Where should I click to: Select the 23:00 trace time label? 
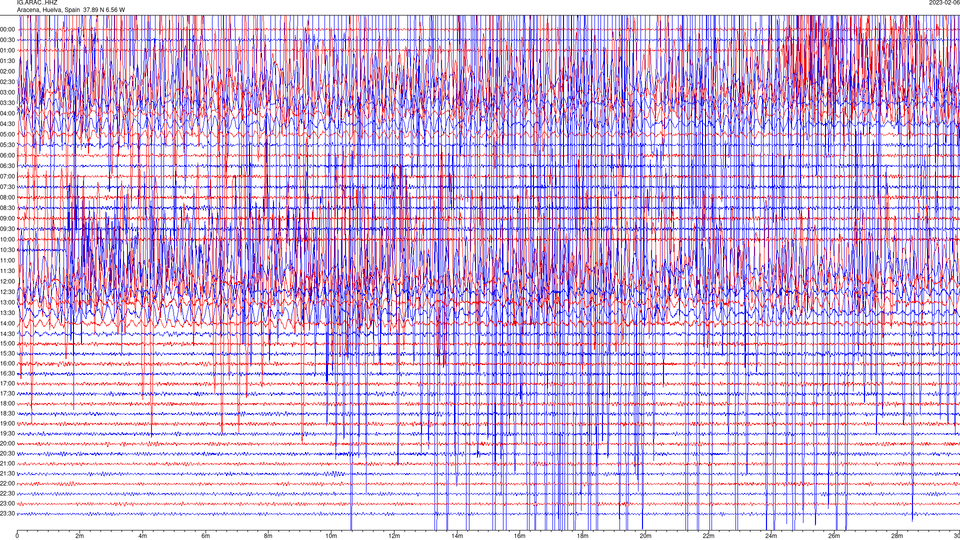[7, 503]
